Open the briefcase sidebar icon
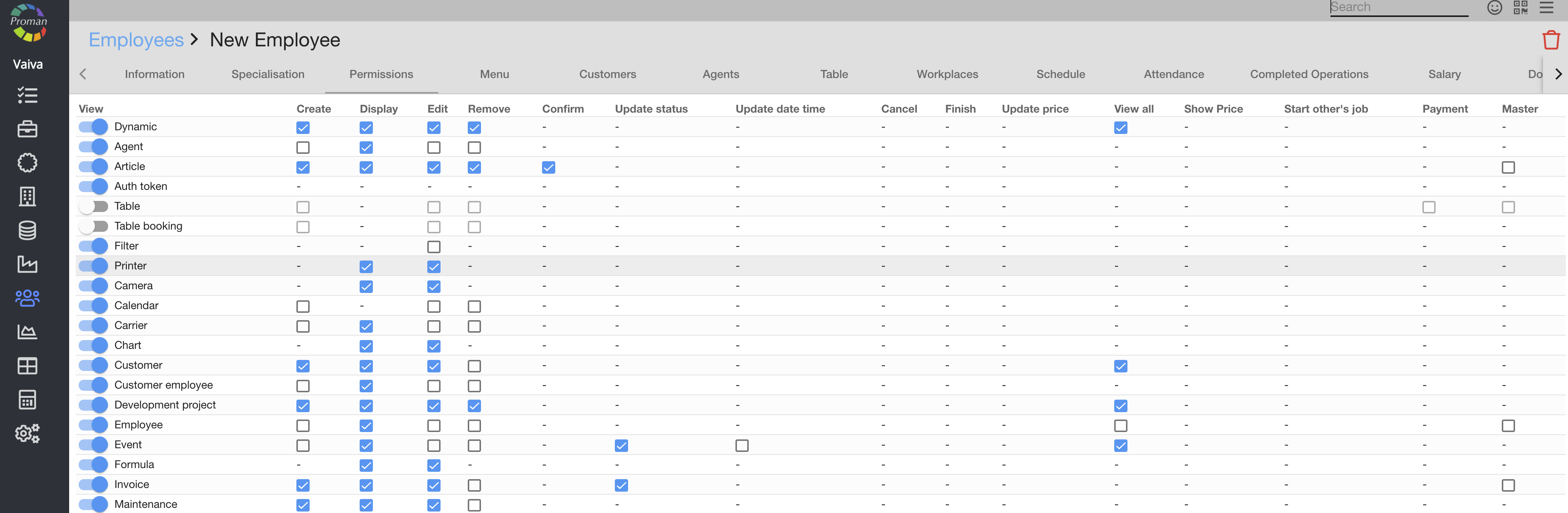This screenshot has width=1568, height=513. tap(27, 129)
